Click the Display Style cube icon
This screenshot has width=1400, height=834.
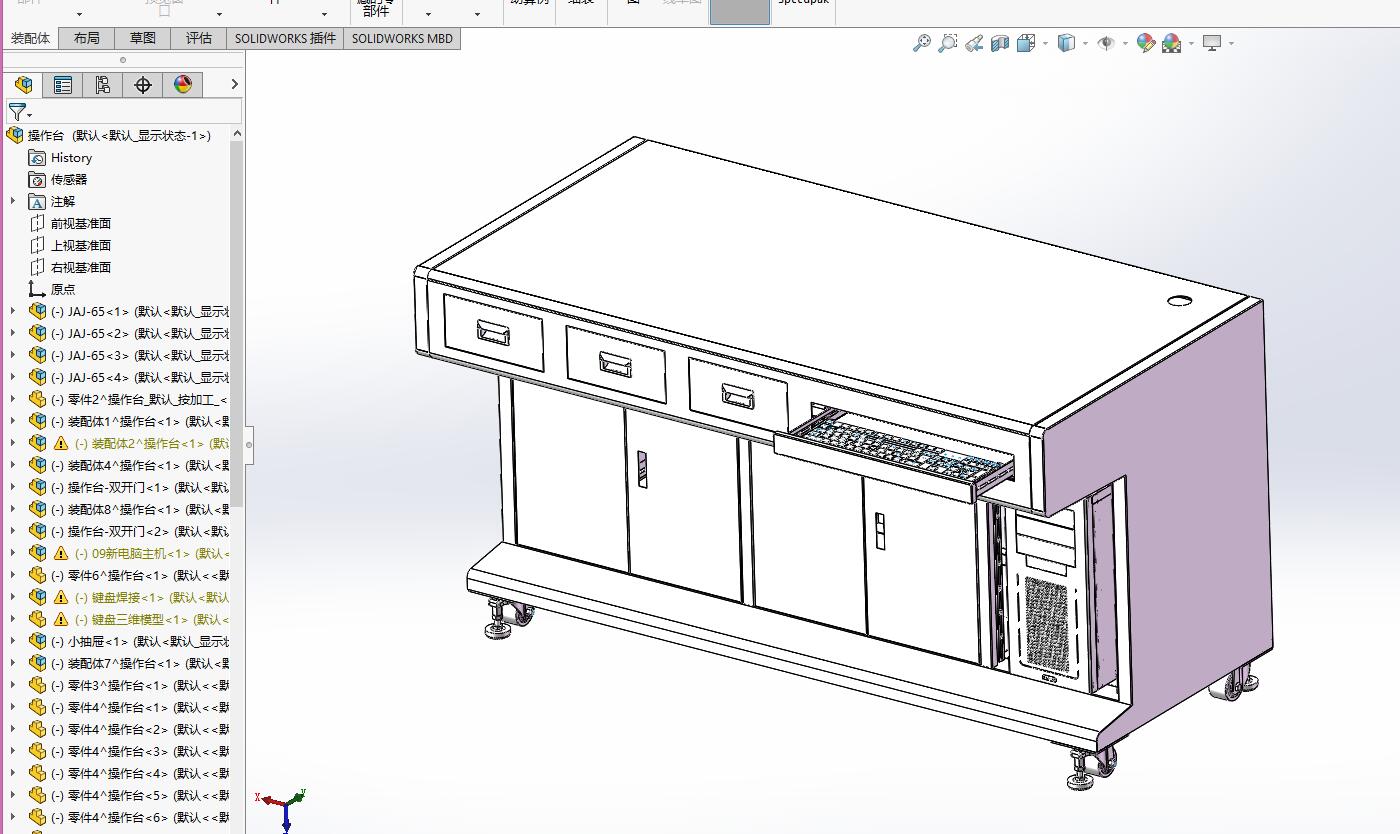pos(1066,43)
